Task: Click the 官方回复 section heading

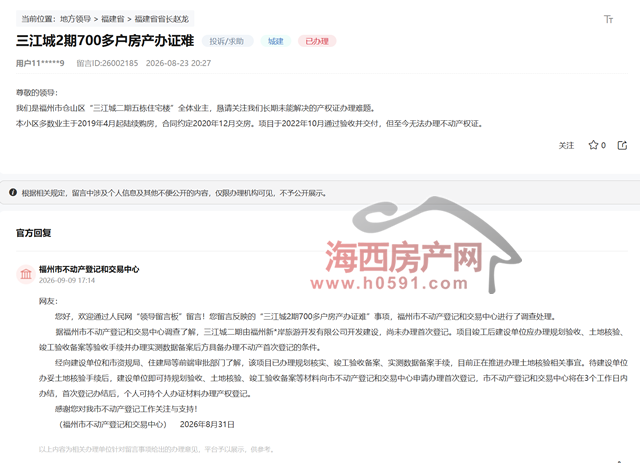Action: (33, 233)
